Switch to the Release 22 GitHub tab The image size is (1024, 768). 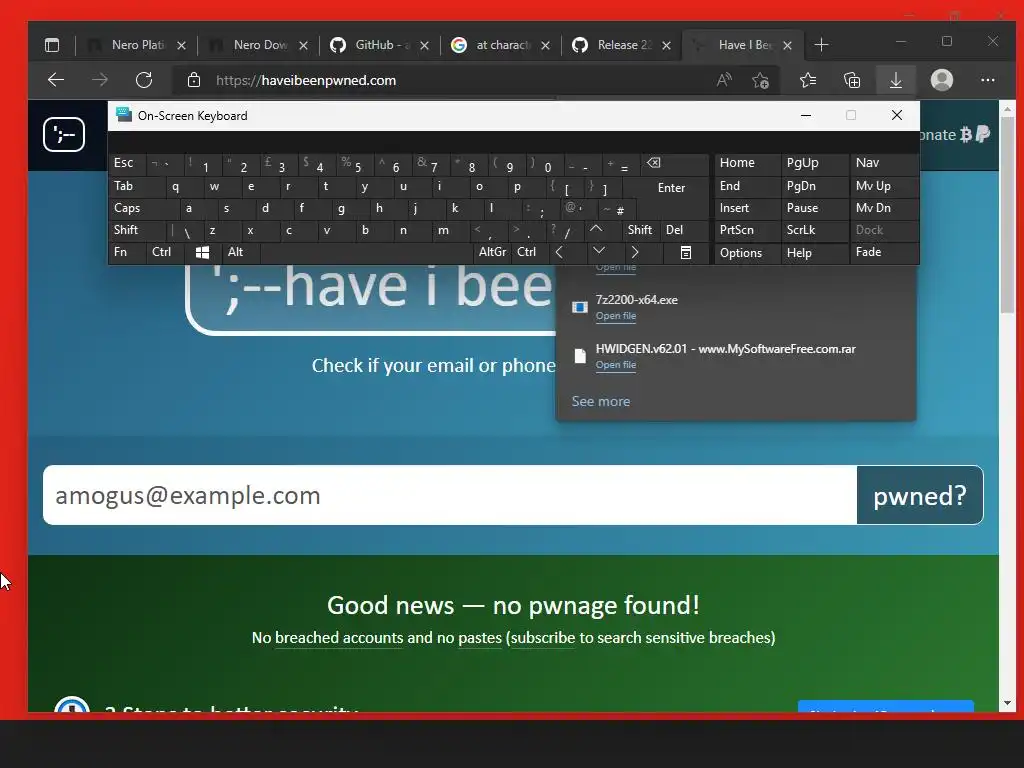622,45
